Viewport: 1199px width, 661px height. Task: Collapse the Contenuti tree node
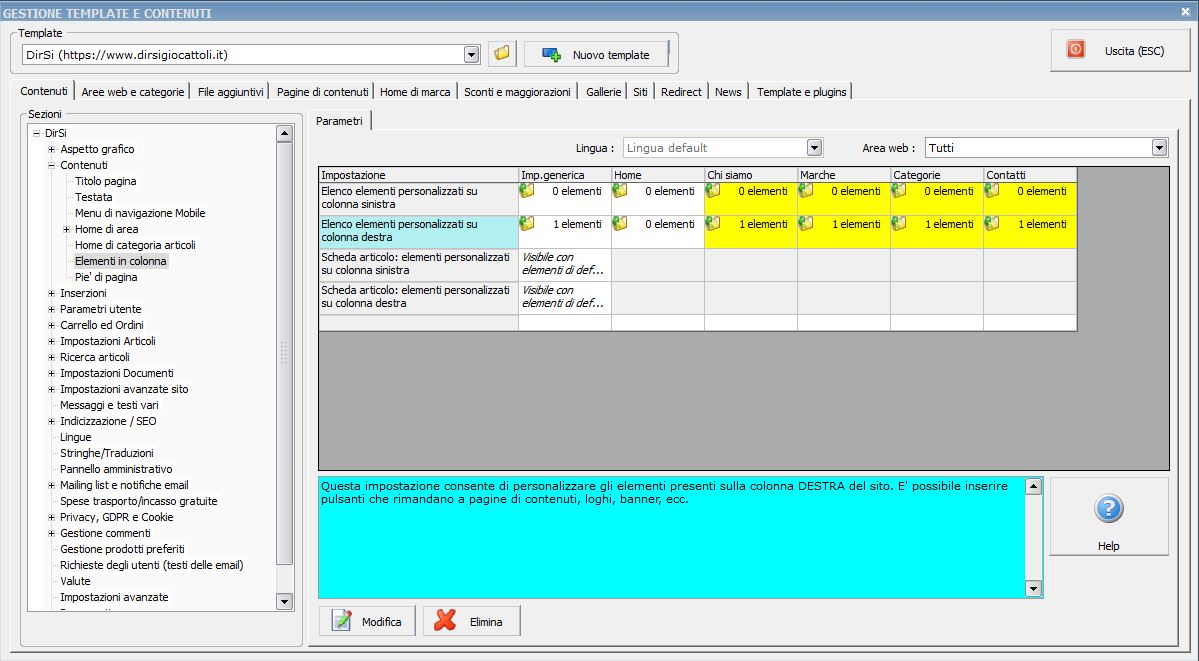point(52,165)
